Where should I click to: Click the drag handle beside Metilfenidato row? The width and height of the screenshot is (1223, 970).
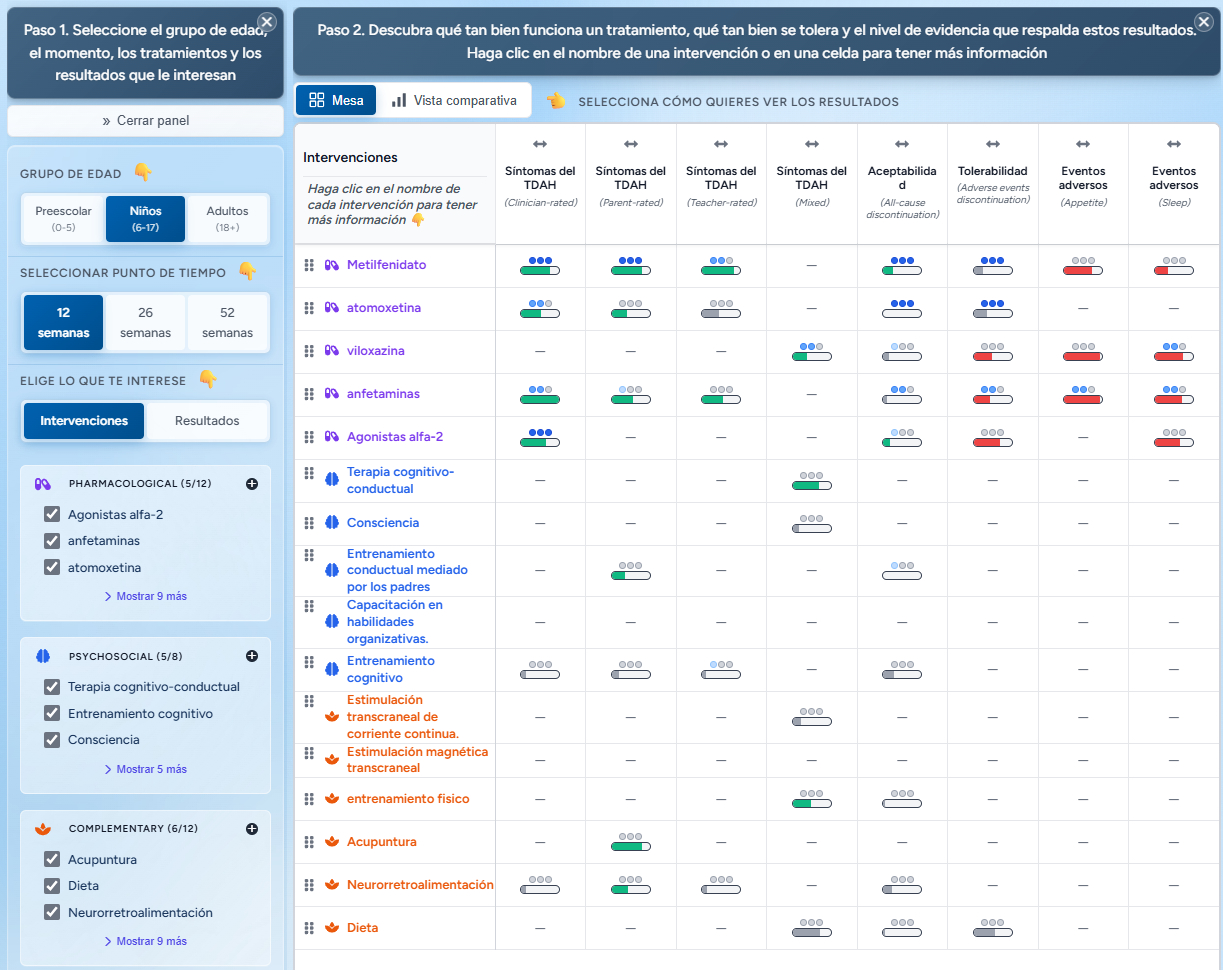[309, 265]
